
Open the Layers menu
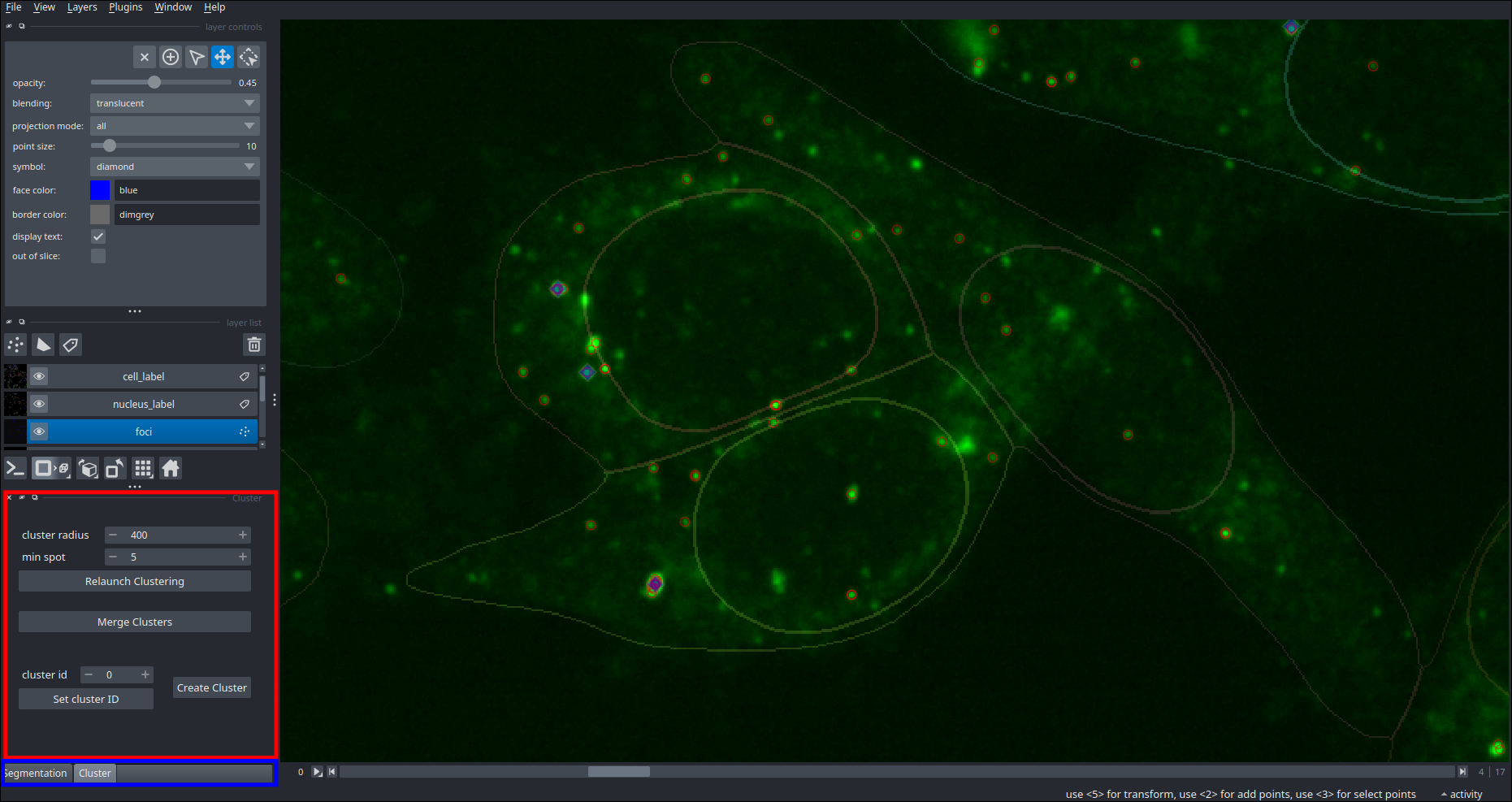82,7
